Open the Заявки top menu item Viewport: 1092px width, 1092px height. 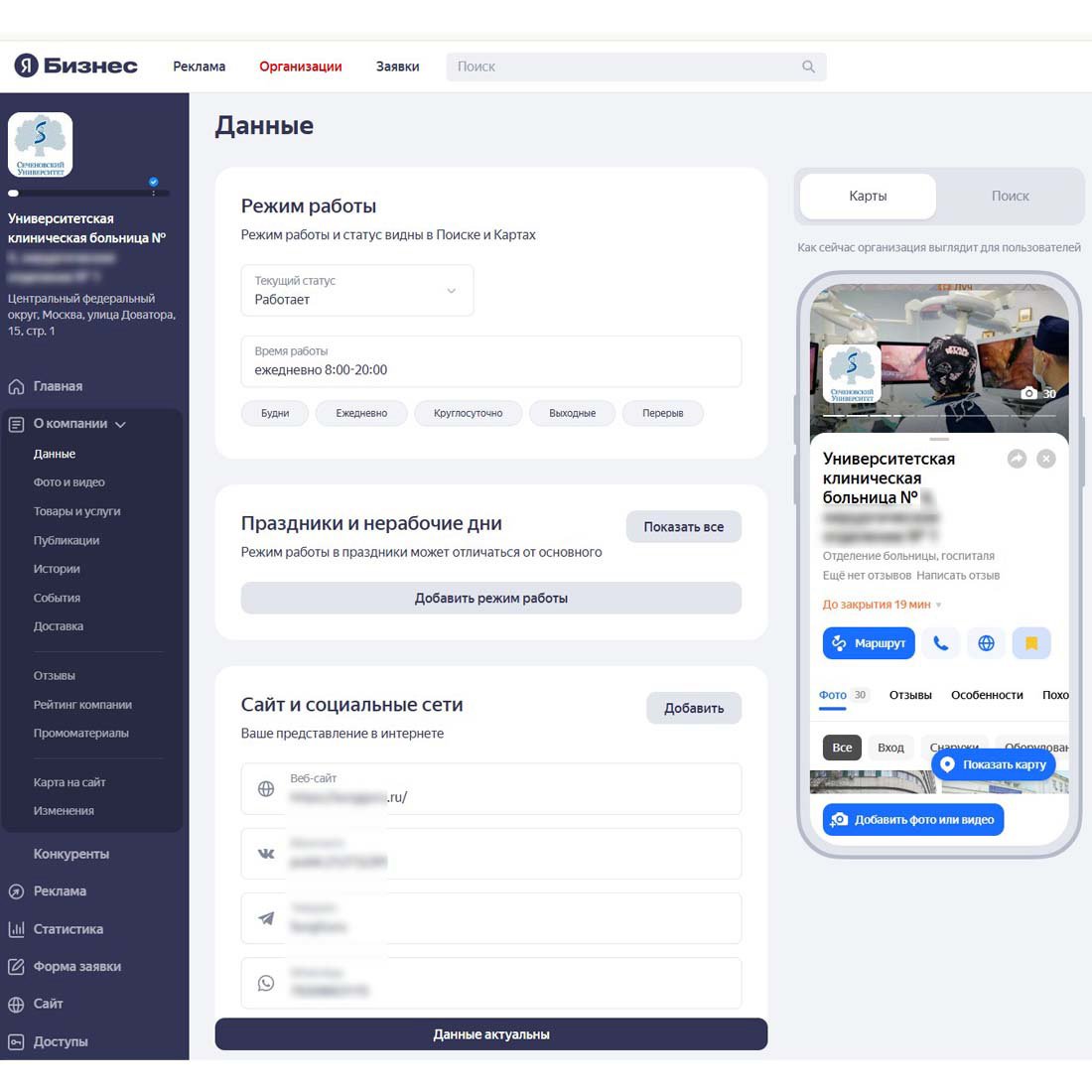coord(397,67)
